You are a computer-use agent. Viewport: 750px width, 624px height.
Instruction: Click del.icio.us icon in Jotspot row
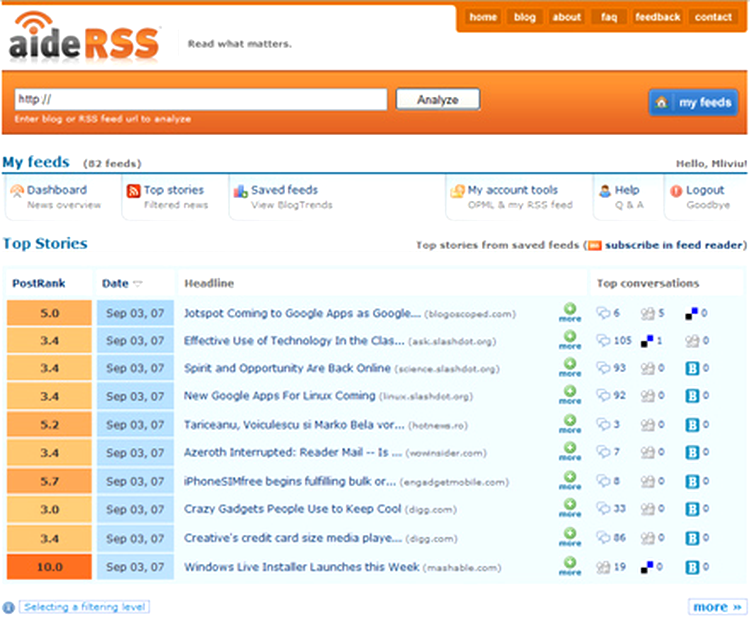[x=692, y=314]
